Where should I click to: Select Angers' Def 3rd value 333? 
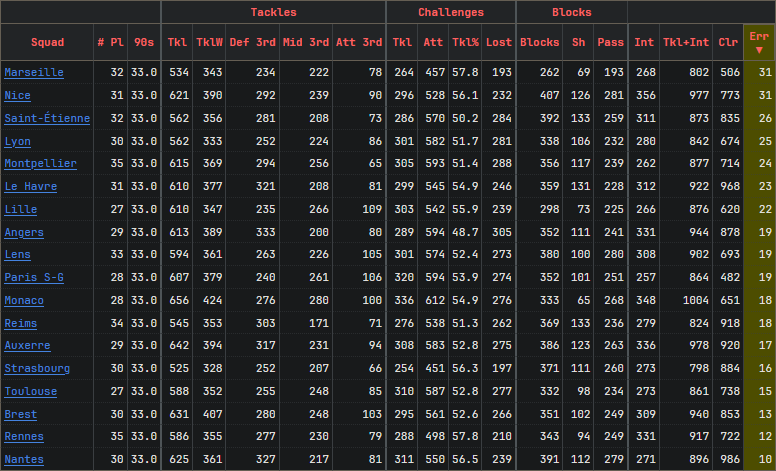[266, 232]
